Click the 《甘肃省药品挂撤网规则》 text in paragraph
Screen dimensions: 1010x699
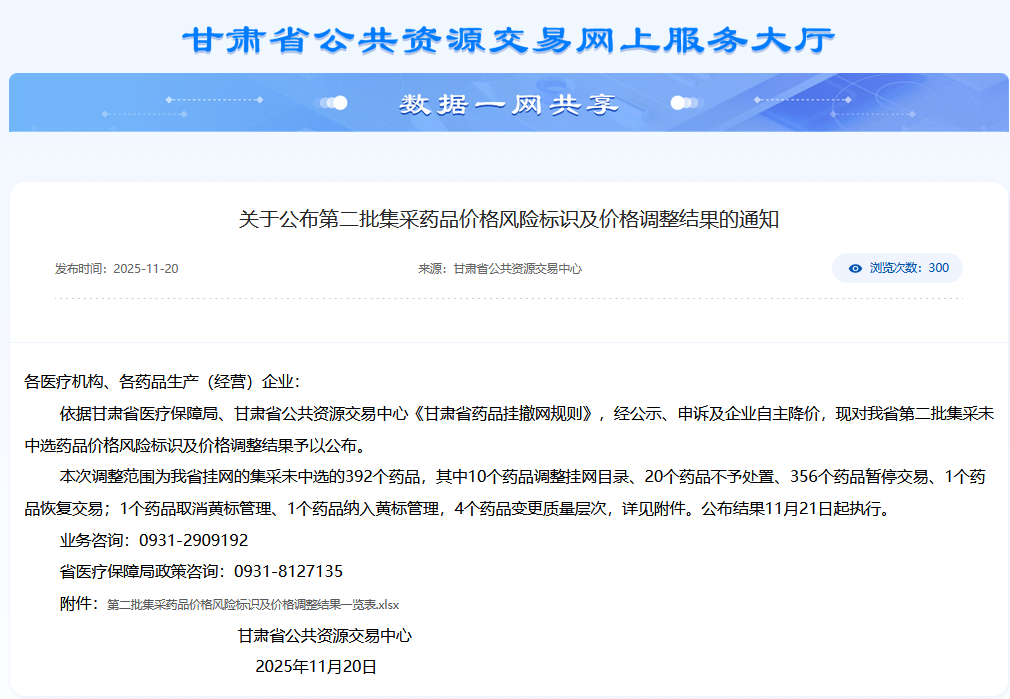(x=507, y=413)
